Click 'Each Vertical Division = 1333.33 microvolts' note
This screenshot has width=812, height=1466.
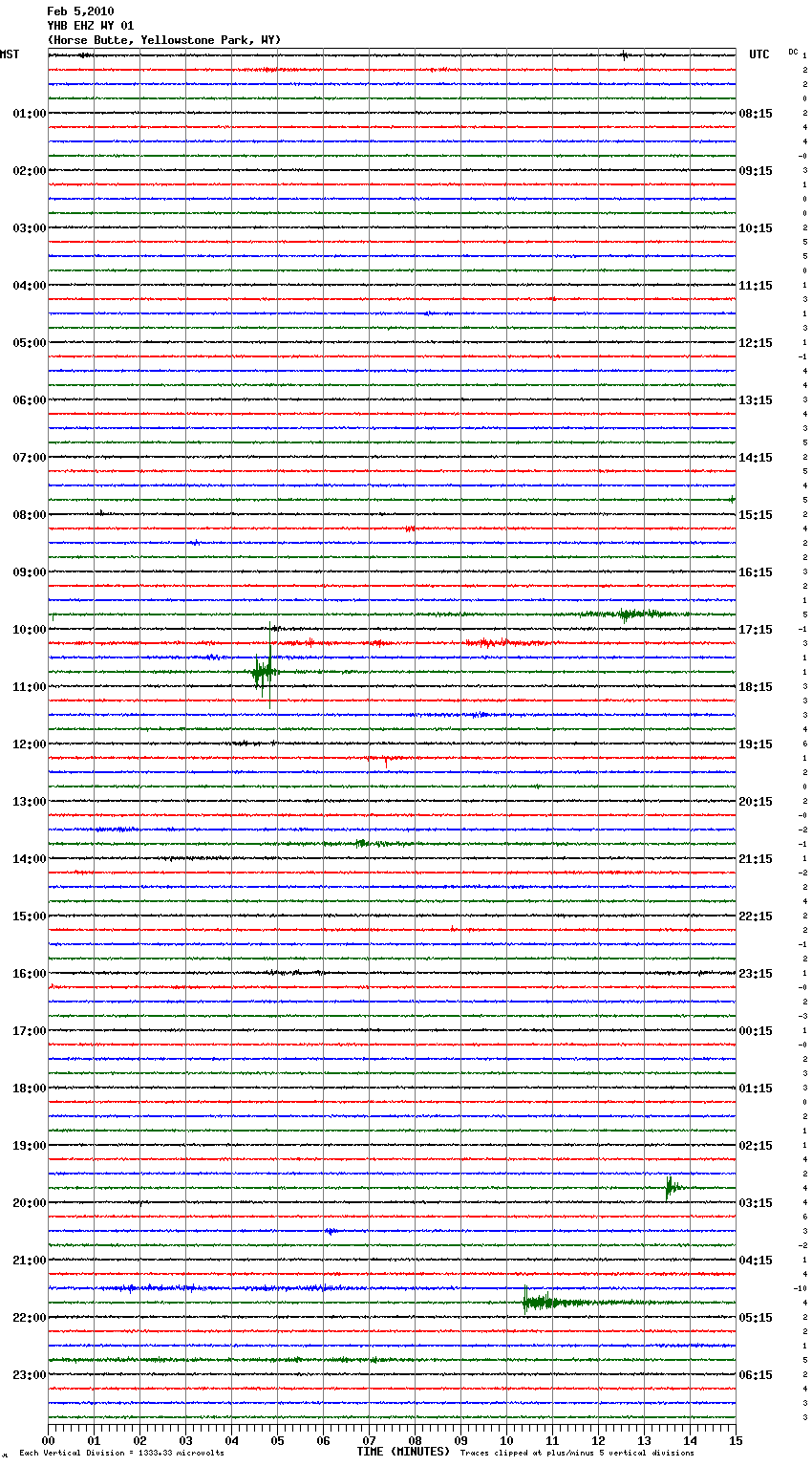121,1454
